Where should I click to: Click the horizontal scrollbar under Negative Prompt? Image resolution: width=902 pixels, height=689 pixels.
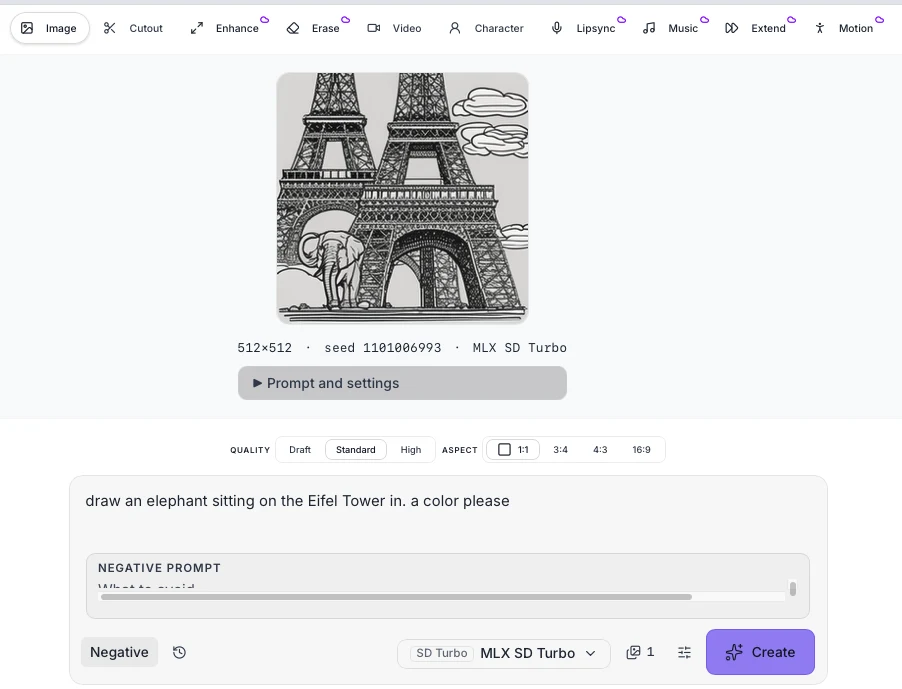point(396,597)
